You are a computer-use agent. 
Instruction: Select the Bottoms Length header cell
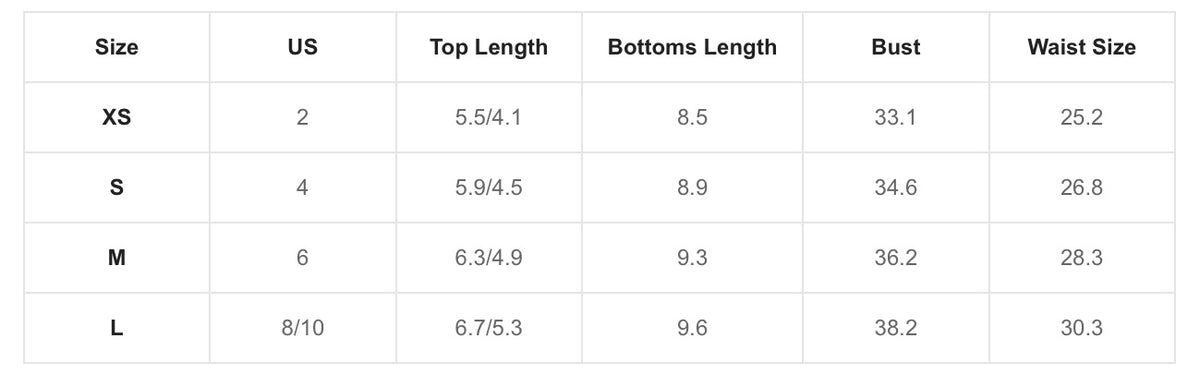click(x=692, y=48)
